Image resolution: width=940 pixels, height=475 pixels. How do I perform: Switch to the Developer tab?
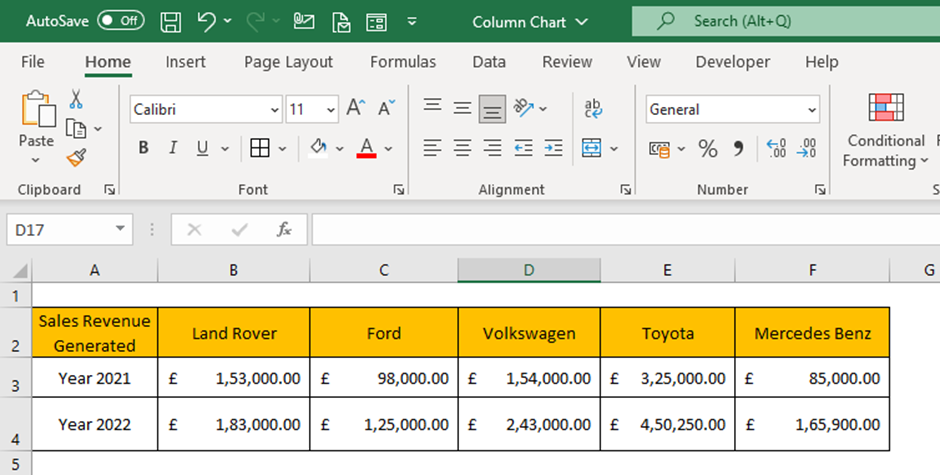[733, 62]
